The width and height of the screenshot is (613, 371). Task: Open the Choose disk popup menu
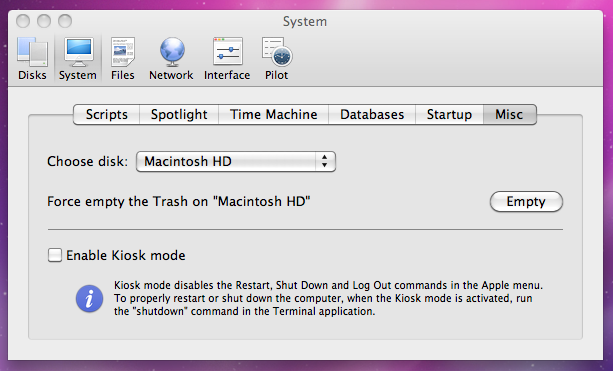(x=236, y=161)
